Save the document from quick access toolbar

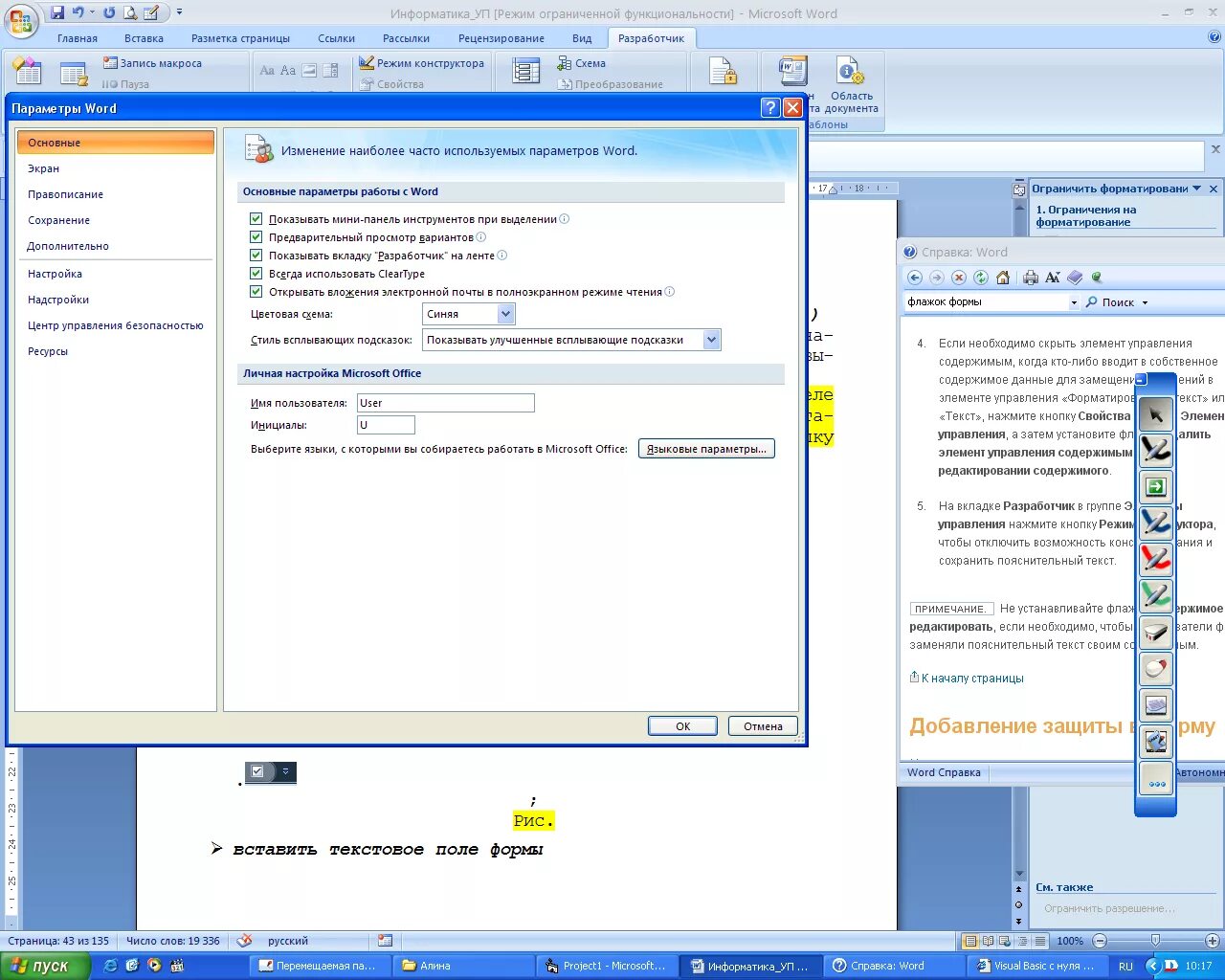(x=57, y=12)
